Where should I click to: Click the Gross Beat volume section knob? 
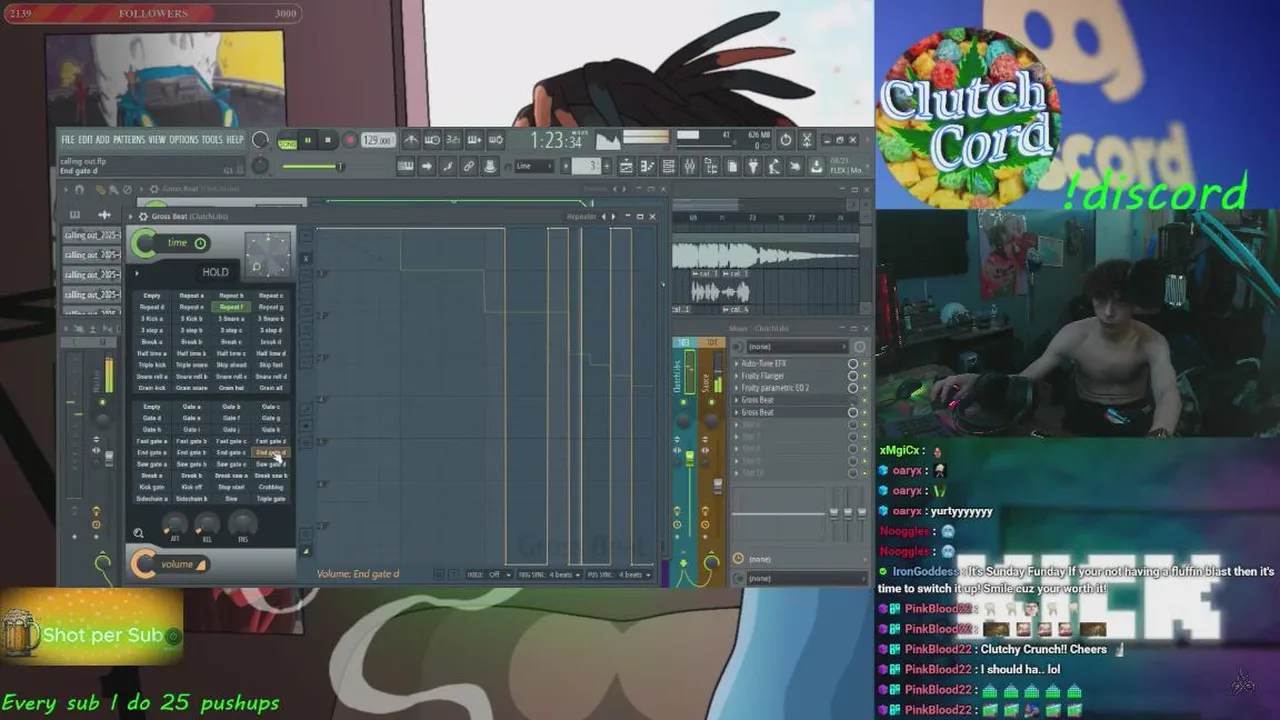[144, 564]
